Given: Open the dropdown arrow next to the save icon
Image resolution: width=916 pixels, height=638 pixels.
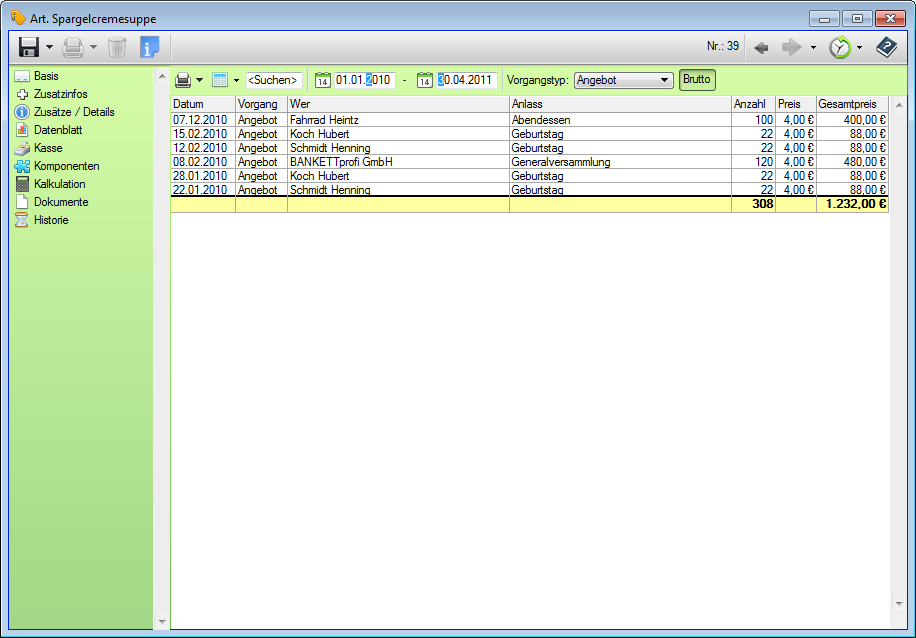Looking at the screenshot, I should pyautogui.click(x=49, y=47).
